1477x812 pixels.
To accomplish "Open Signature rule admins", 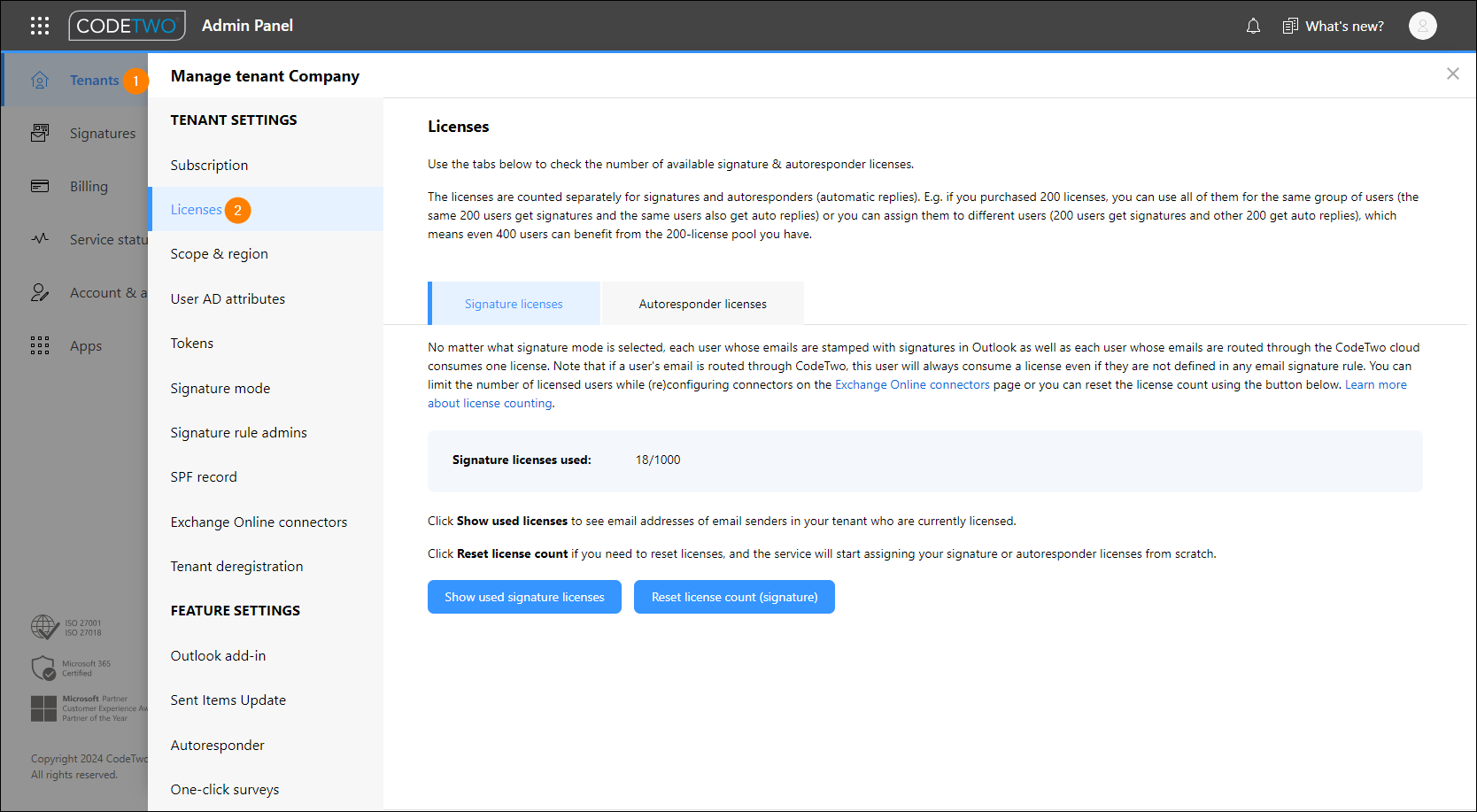I will pyautogui.click(x=238, y=432).
